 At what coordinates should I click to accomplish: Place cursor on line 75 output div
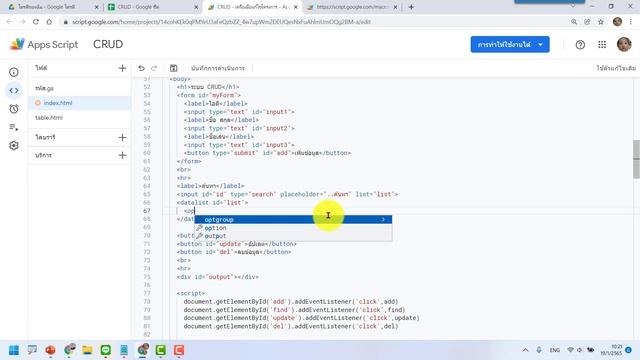pyautogui.click(x=218, y=277)
